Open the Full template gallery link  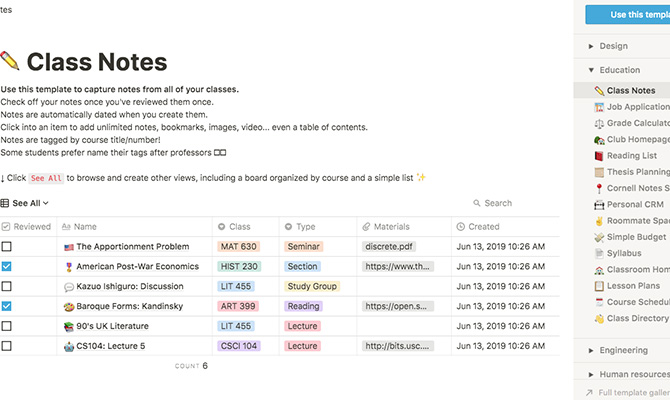click(630, 392)
